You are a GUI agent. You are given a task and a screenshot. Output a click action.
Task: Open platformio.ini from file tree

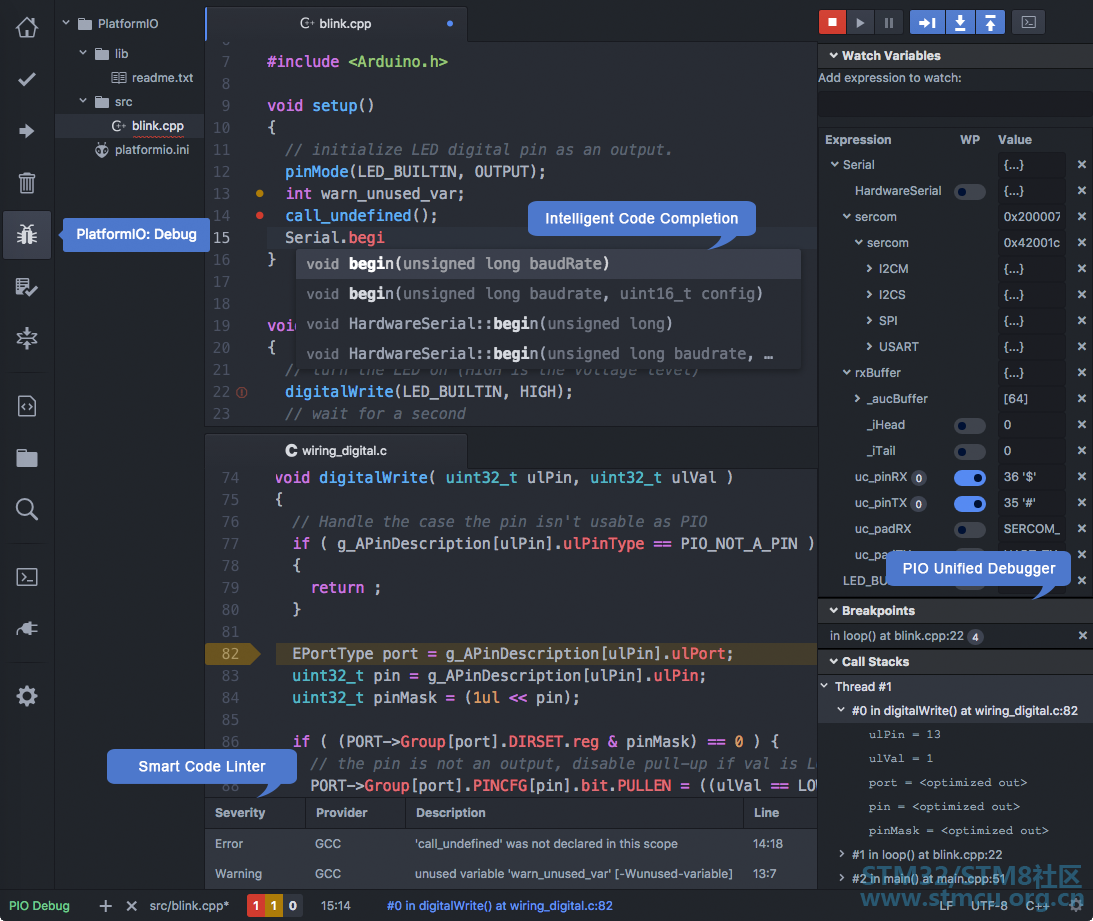click(151, 150)
